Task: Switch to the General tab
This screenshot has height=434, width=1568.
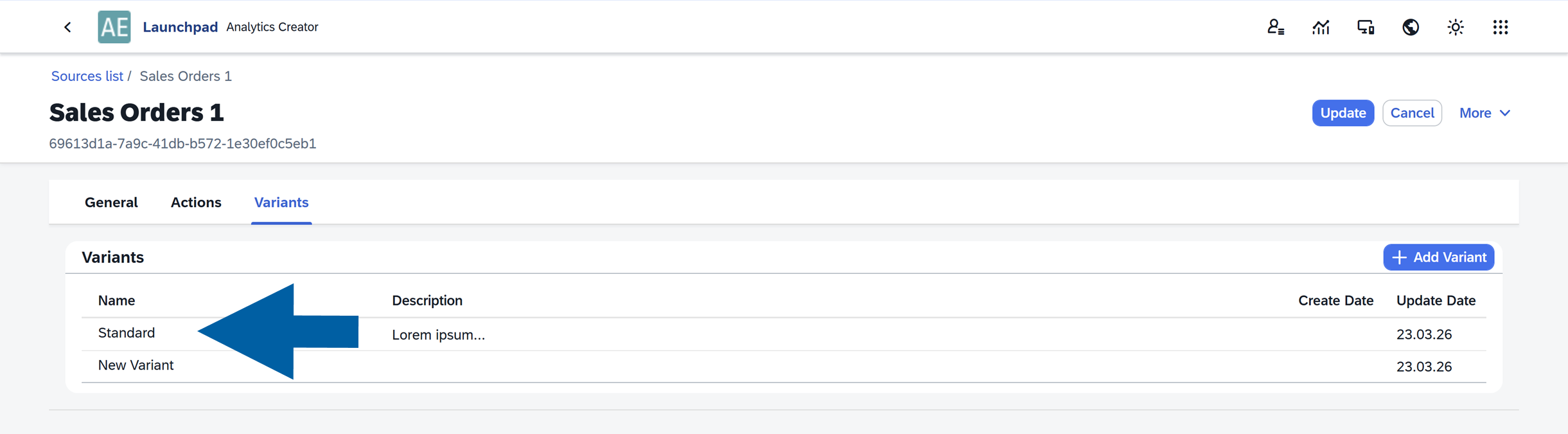Action: pyautogui.click(x=111, y=203)
